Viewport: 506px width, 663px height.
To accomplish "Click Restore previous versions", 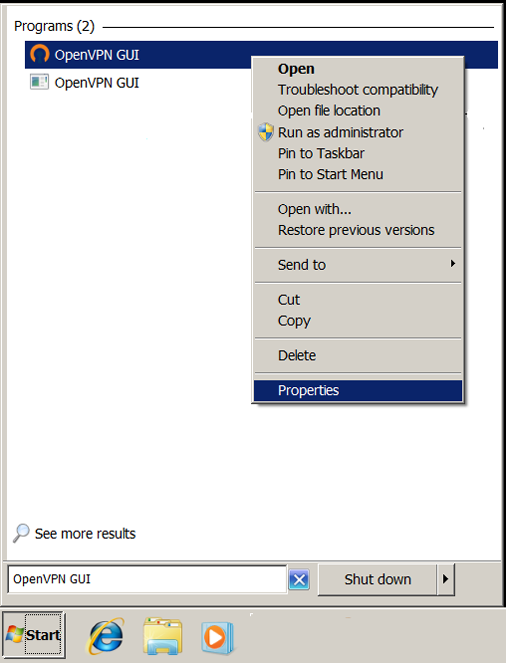I will pos(356,230).
